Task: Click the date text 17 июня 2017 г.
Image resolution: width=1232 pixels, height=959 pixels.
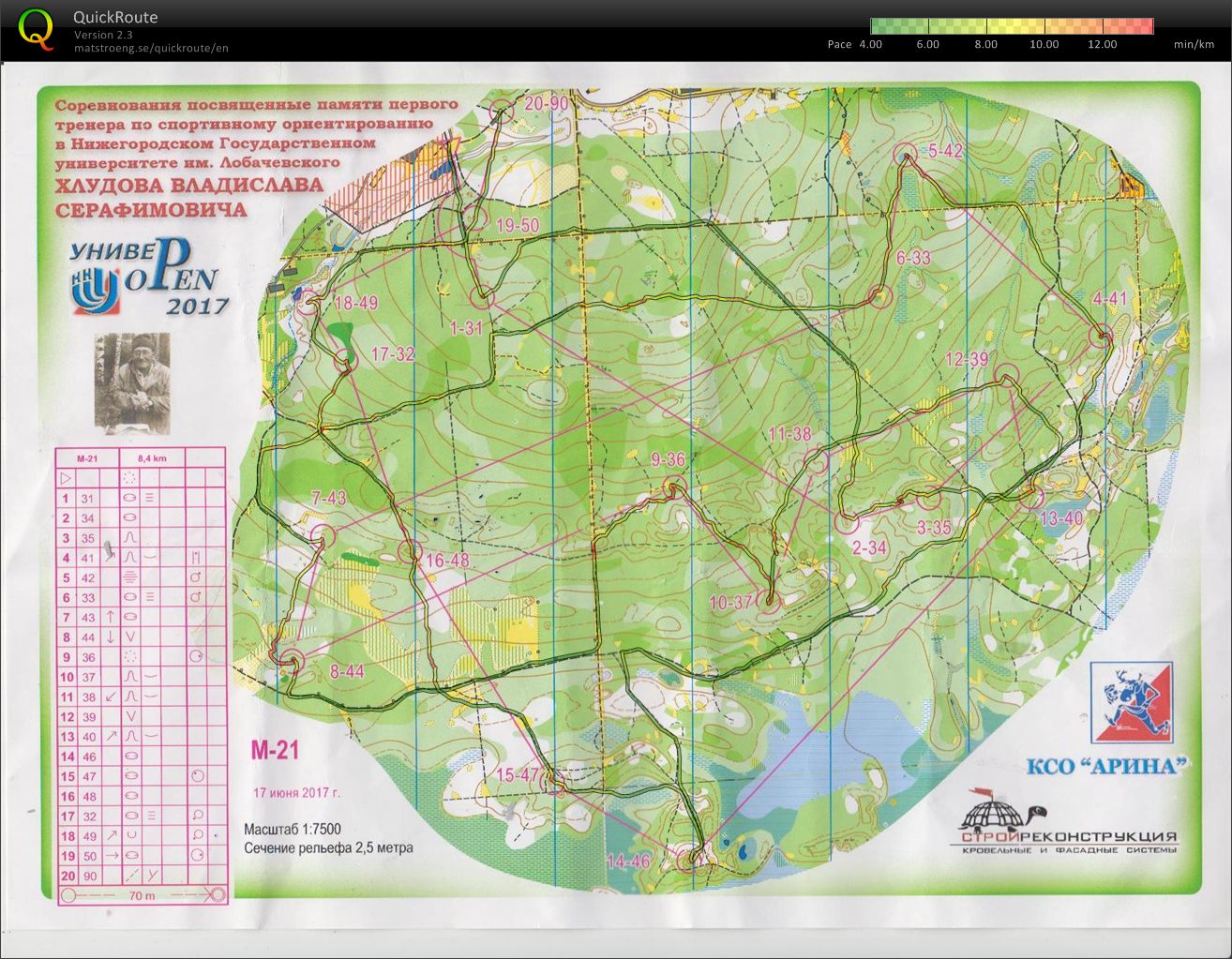Action: (x=296, y=792)
